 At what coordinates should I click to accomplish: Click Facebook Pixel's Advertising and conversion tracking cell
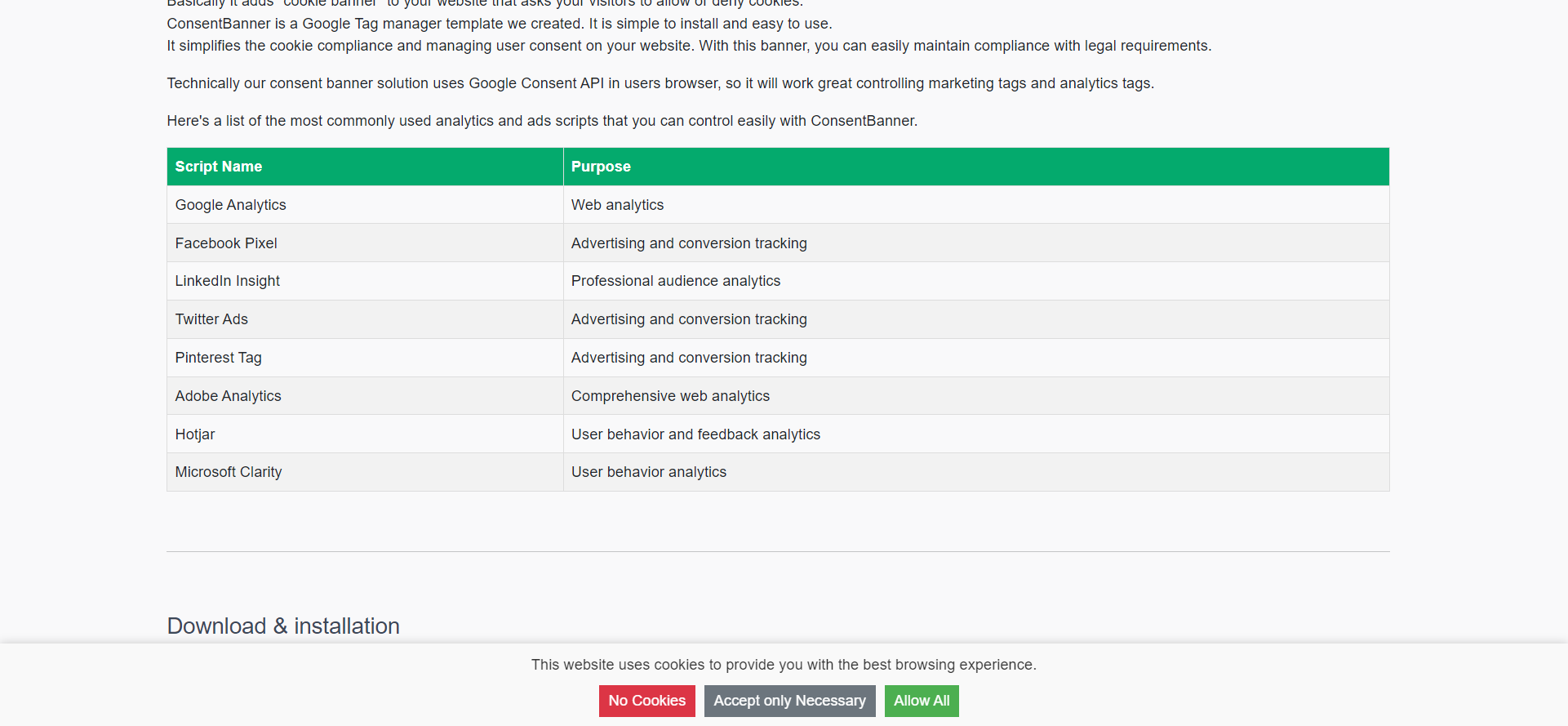(976, 243)
